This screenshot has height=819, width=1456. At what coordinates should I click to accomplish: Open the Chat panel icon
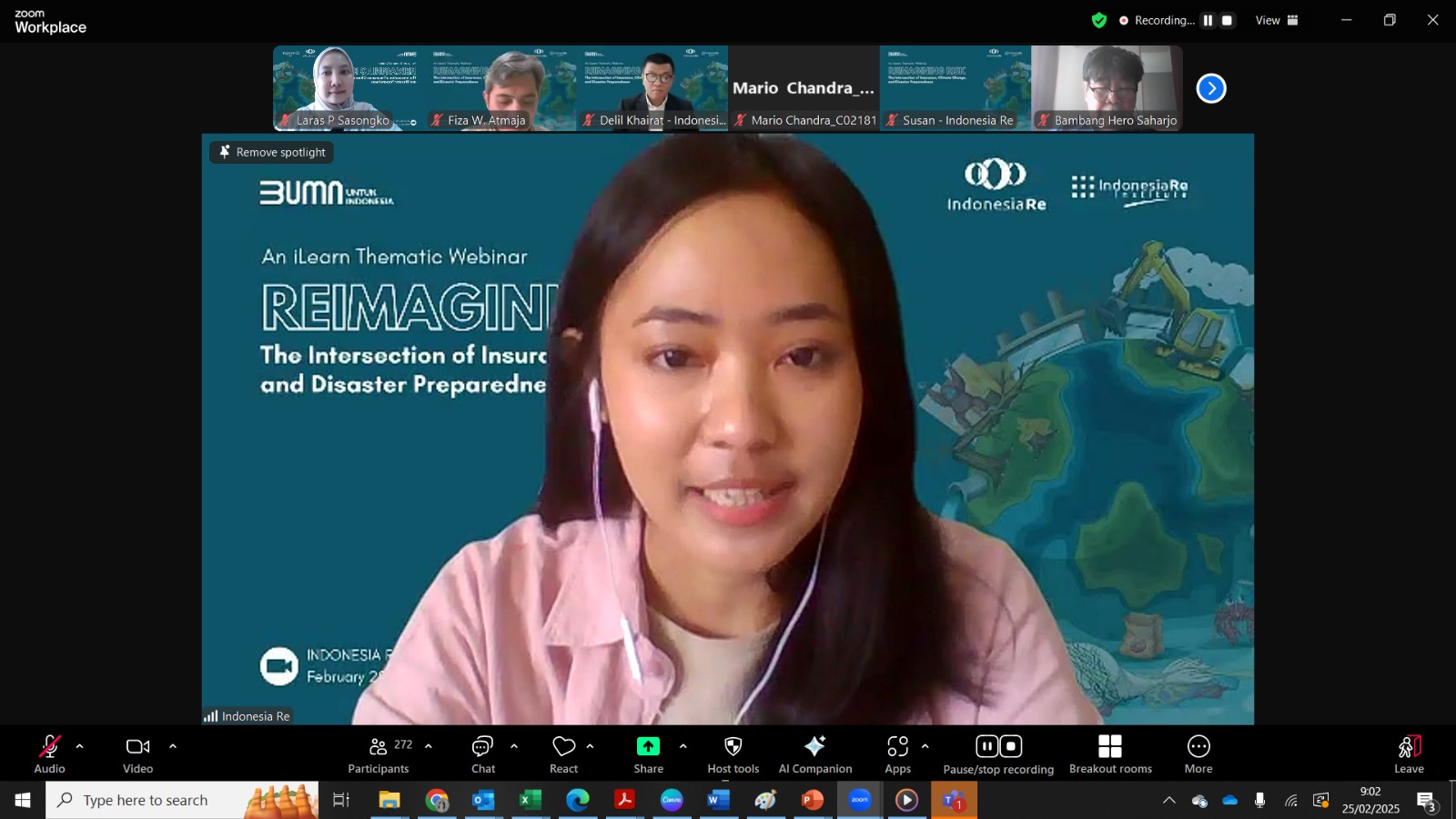(x=482, y=747)
